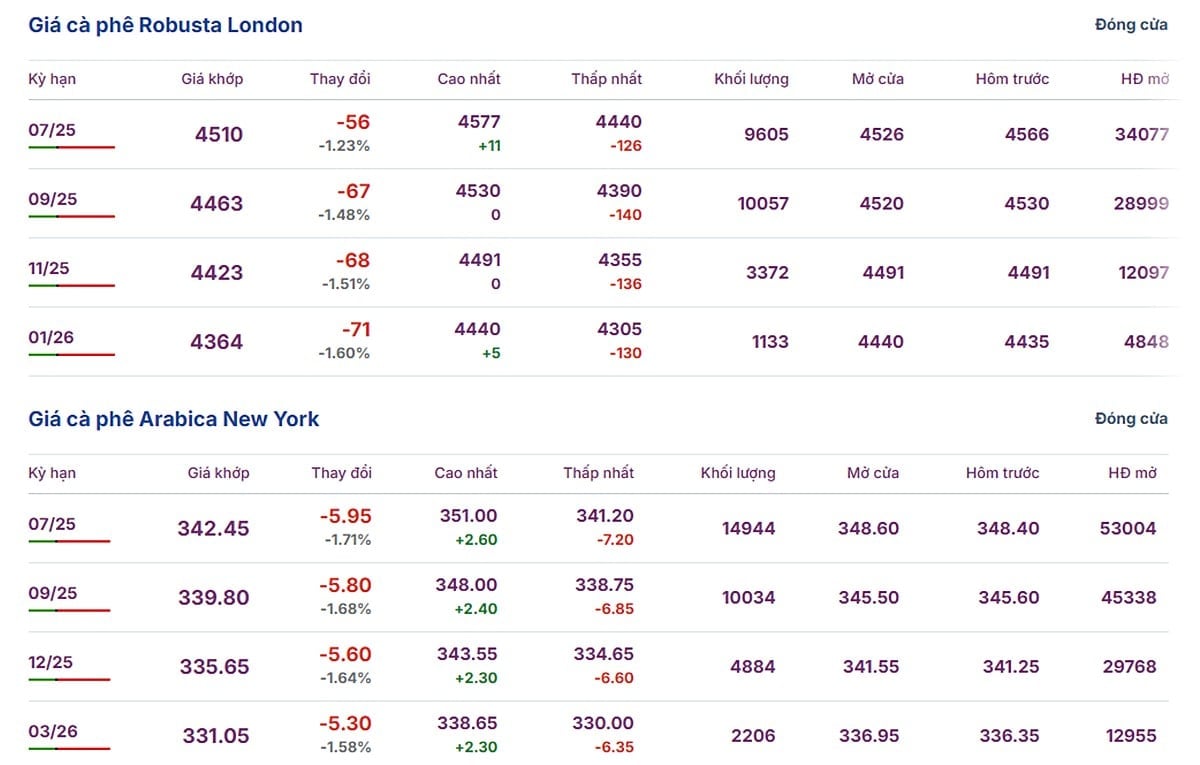Click the Robusta Khối lượng column header
Viewport: 1200px width, 765px height.
click(751, 79)
